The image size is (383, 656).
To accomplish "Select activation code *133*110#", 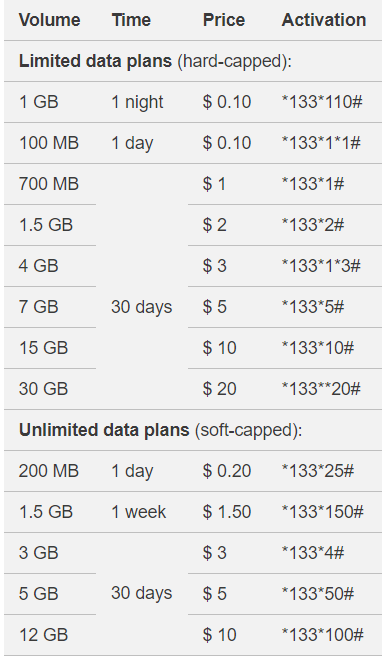I will click(x=321, y=102).
